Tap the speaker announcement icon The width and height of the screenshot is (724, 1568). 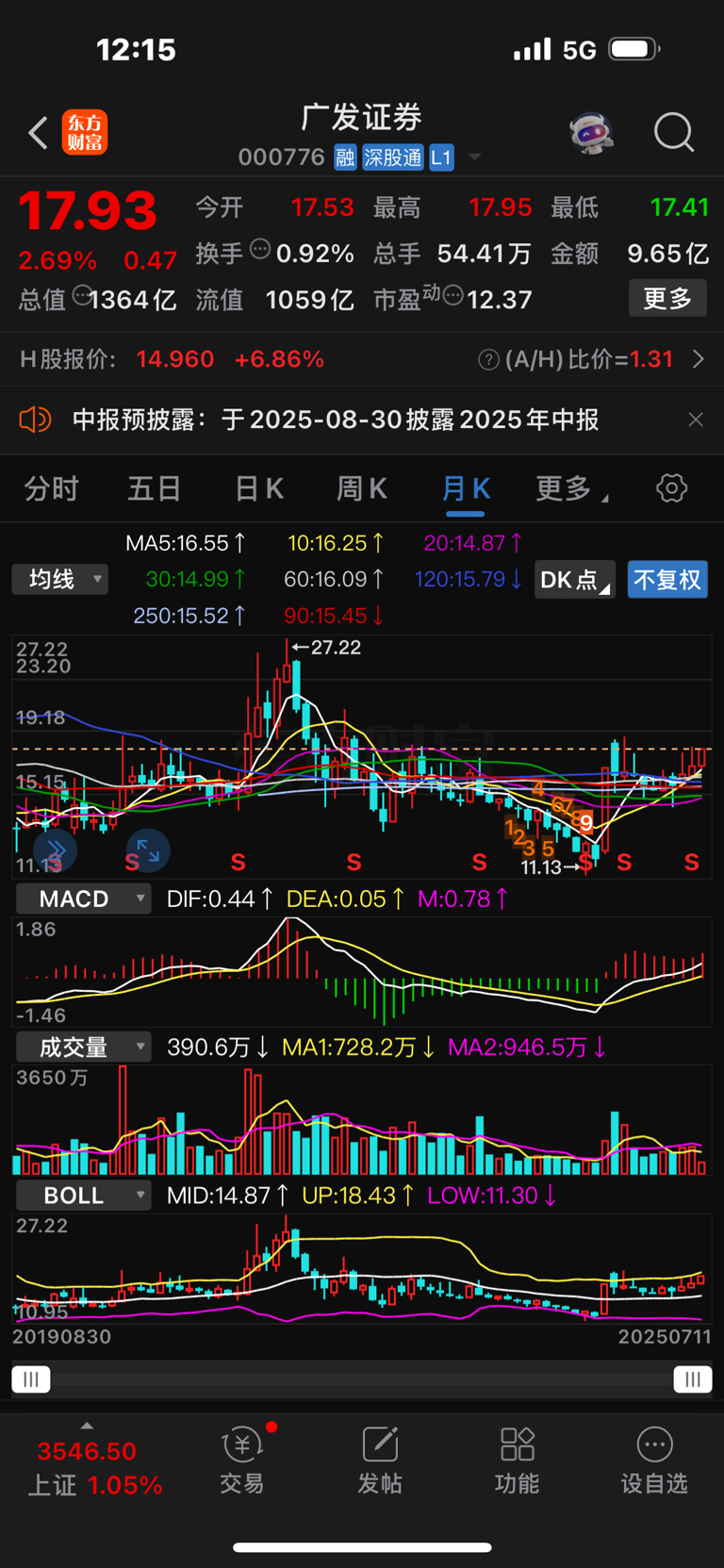[x=36, y=420]
